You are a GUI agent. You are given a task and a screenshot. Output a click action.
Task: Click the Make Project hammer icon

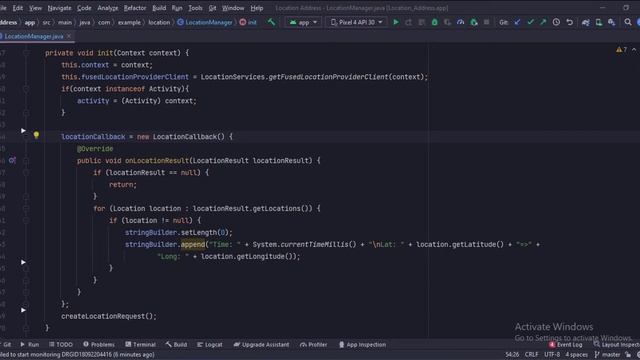point(271,22)
